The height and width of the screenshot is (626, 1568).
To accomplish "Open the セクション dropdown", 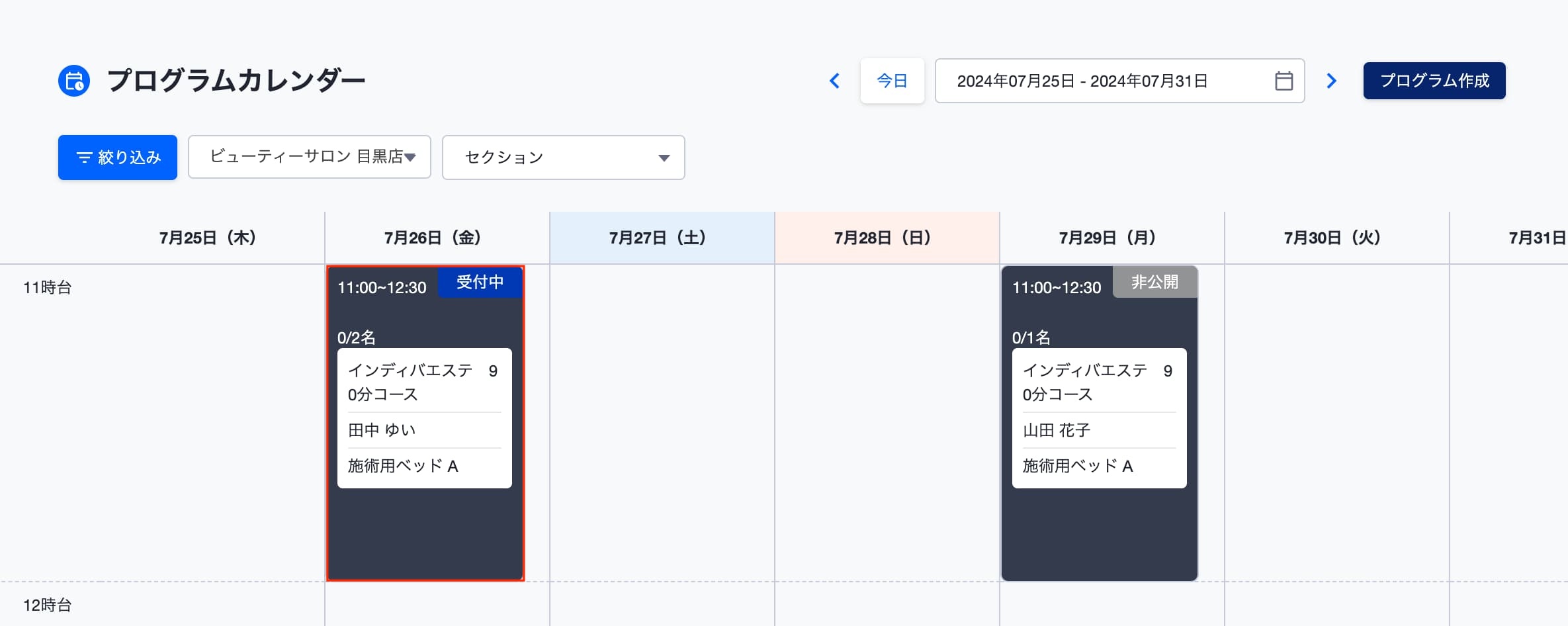I will point(564,157).
